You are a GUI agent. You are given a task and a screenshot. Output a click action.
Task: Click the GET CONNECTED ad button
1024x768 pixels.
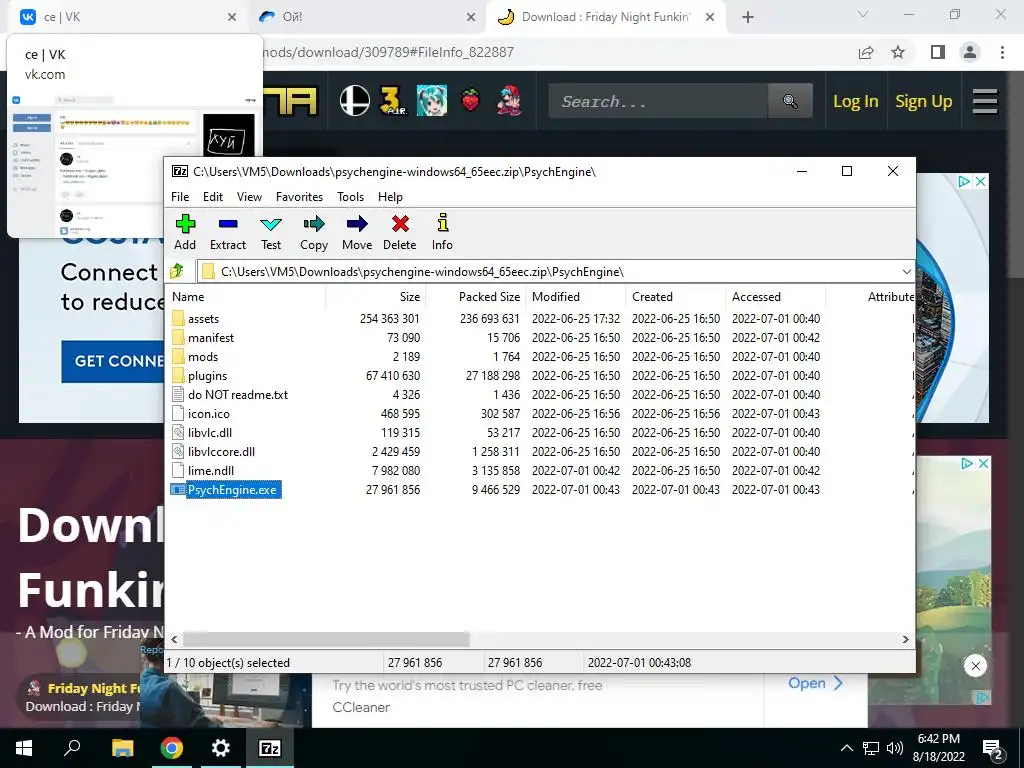click(113, 361)
